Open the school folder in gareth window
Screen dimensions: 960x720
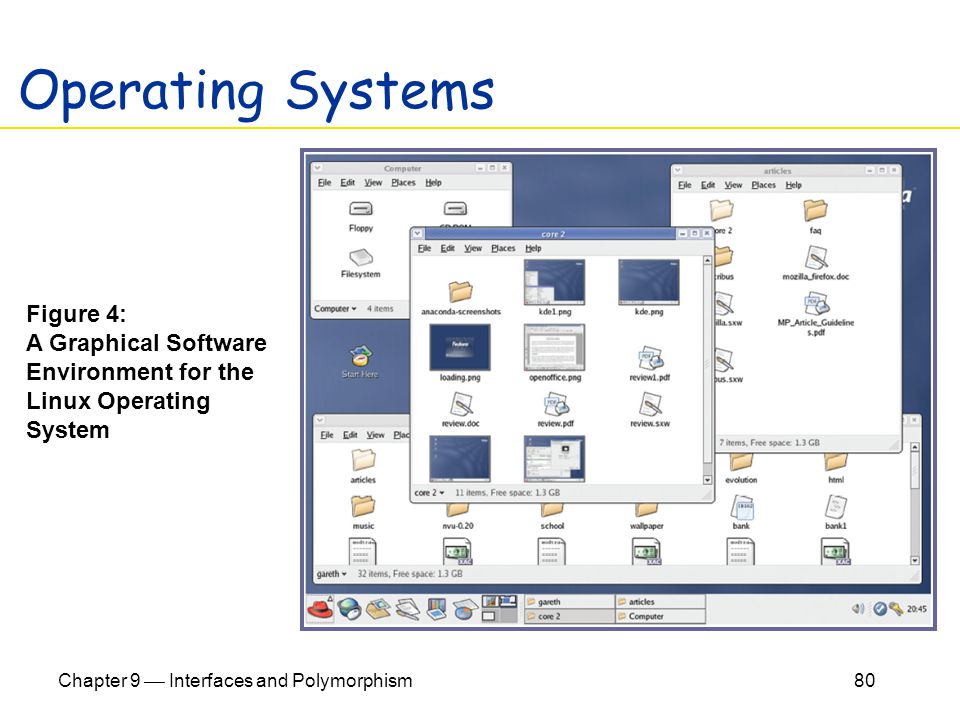552,510
